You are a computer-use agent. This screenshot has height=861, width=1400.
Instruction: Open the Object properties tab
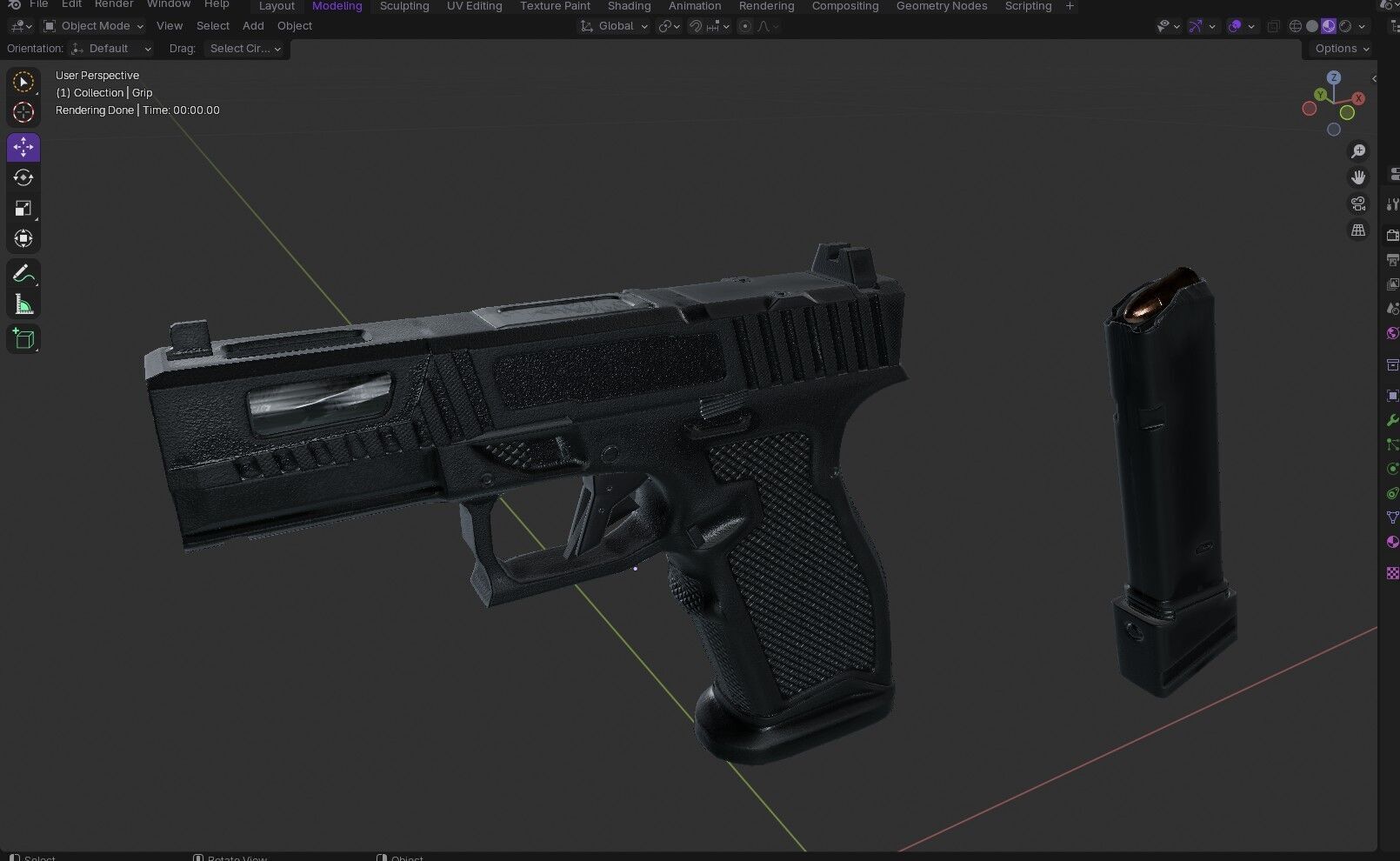[x=1392, y=396]
